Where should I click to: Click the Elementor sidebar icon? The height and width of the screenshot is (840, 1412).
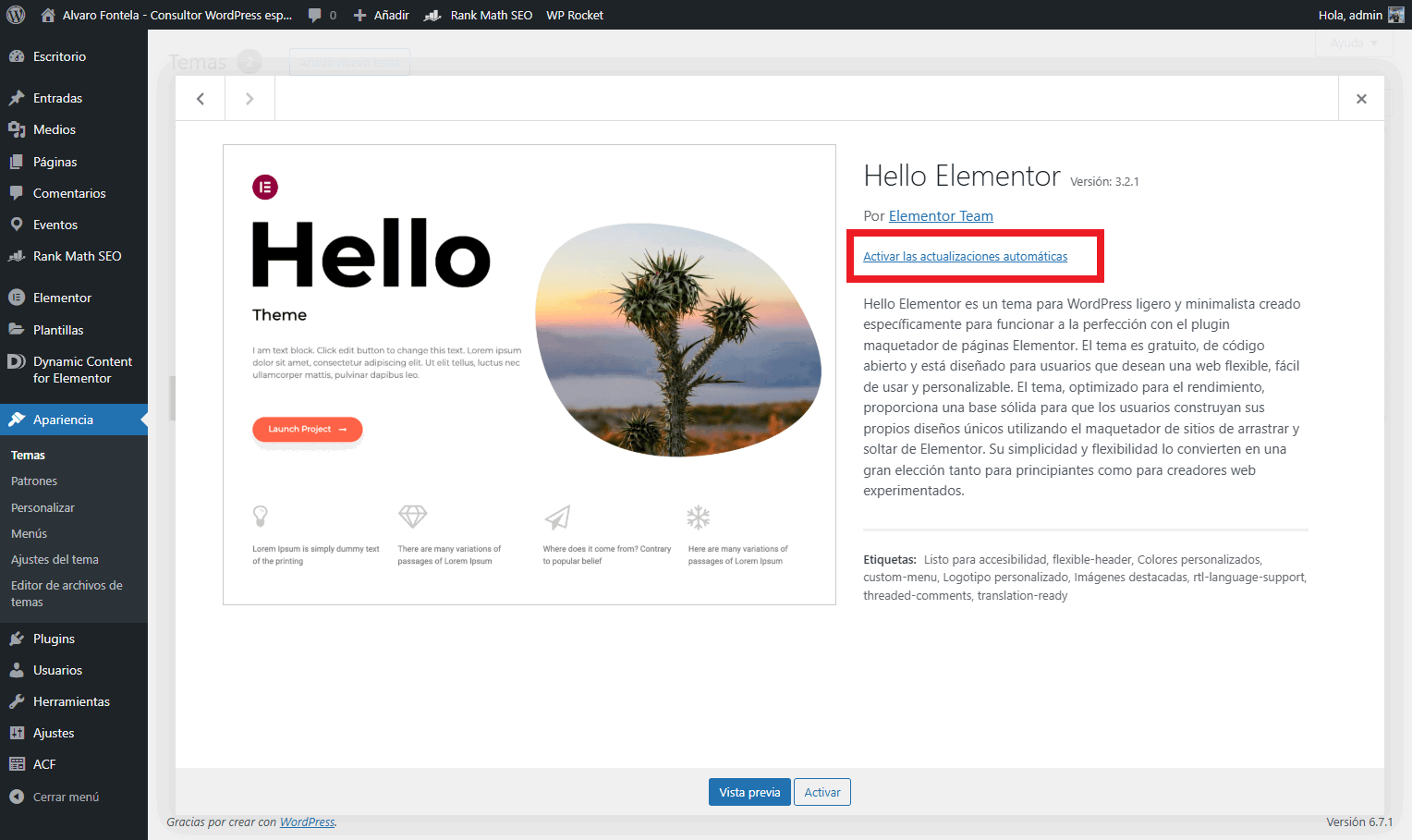(x=17, y=298)
